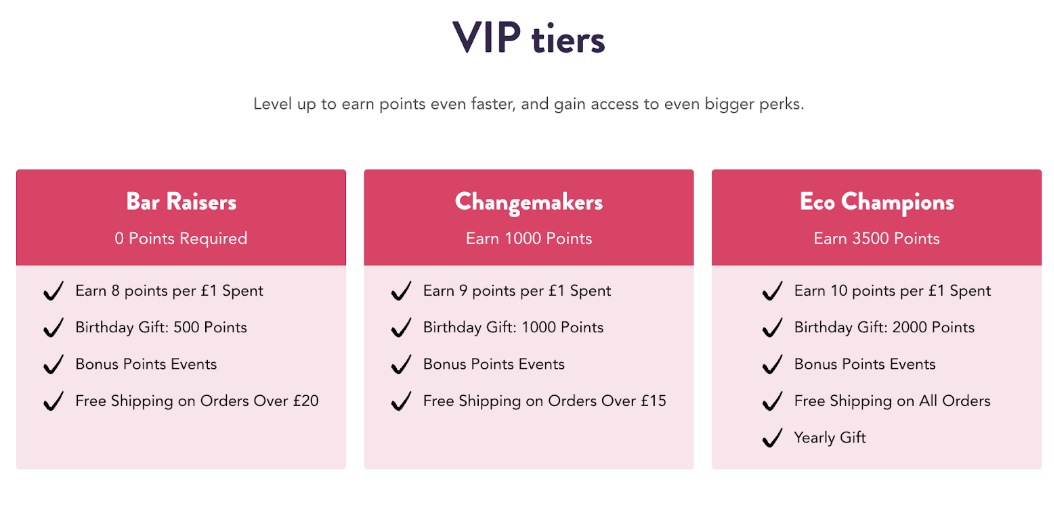Click Bonus Points Events under Changemakers
The width and height of the screenshot is (1054, 506).
[x=494, y=364]
